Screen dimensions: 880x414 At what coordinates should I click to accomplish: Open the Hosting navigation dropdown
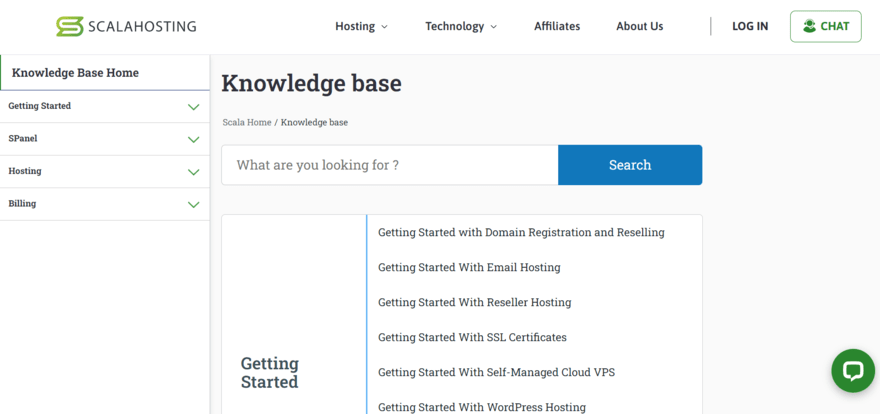pyautogui.click(x=361, y=26)
